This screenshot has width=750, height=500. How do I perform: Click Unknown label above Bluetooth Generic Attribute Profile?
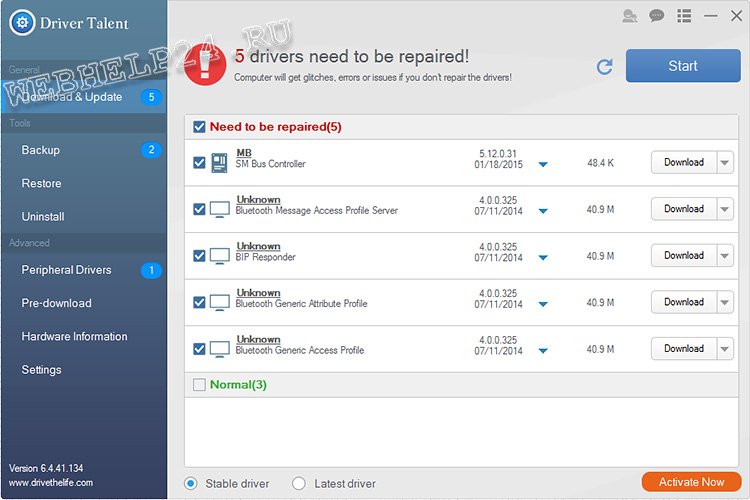pyautogui.click(x=258, y=292)
